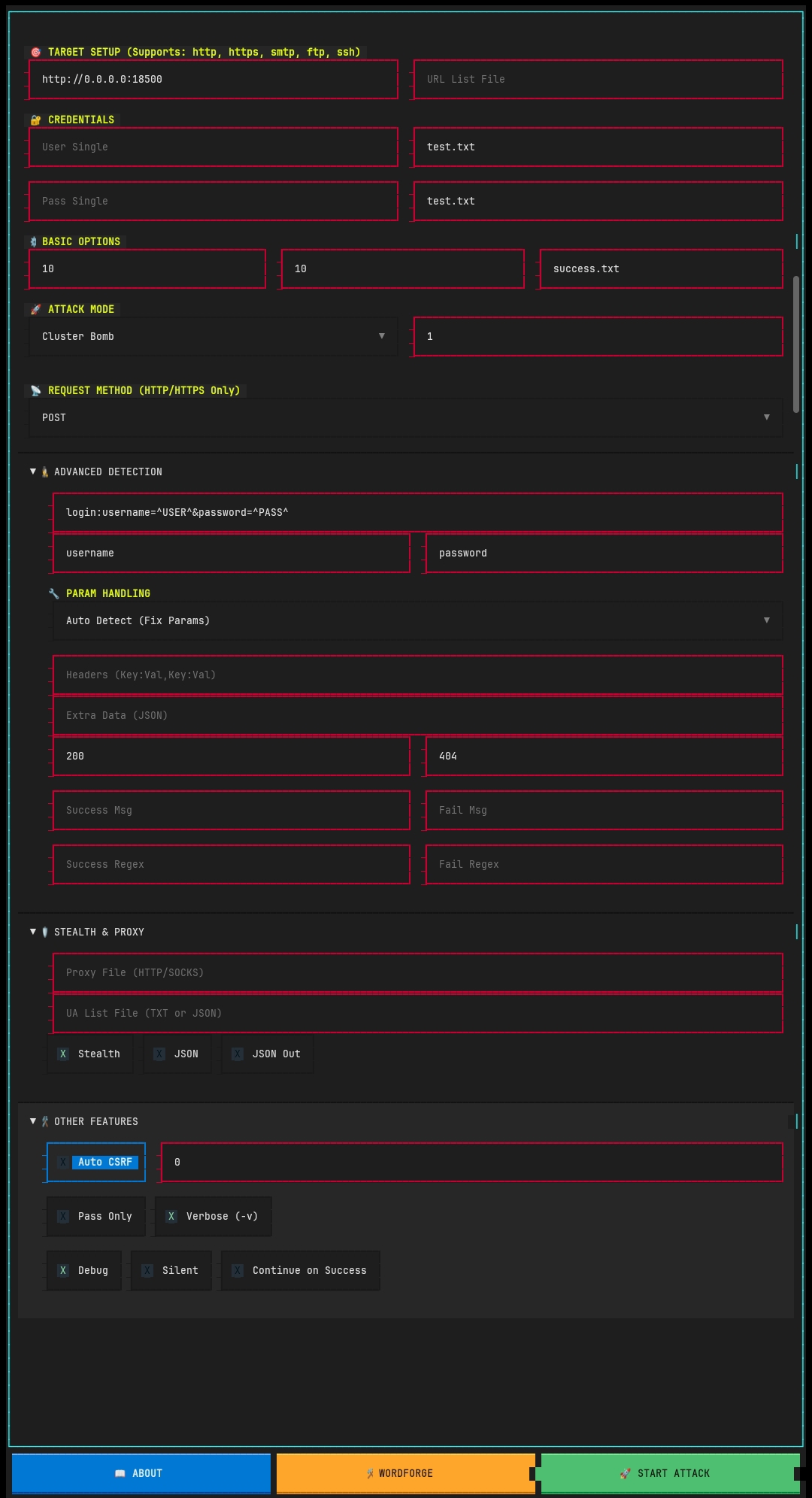Click the Success Regex field
The width and height of the screenshot is (812, 1498).
232,864
